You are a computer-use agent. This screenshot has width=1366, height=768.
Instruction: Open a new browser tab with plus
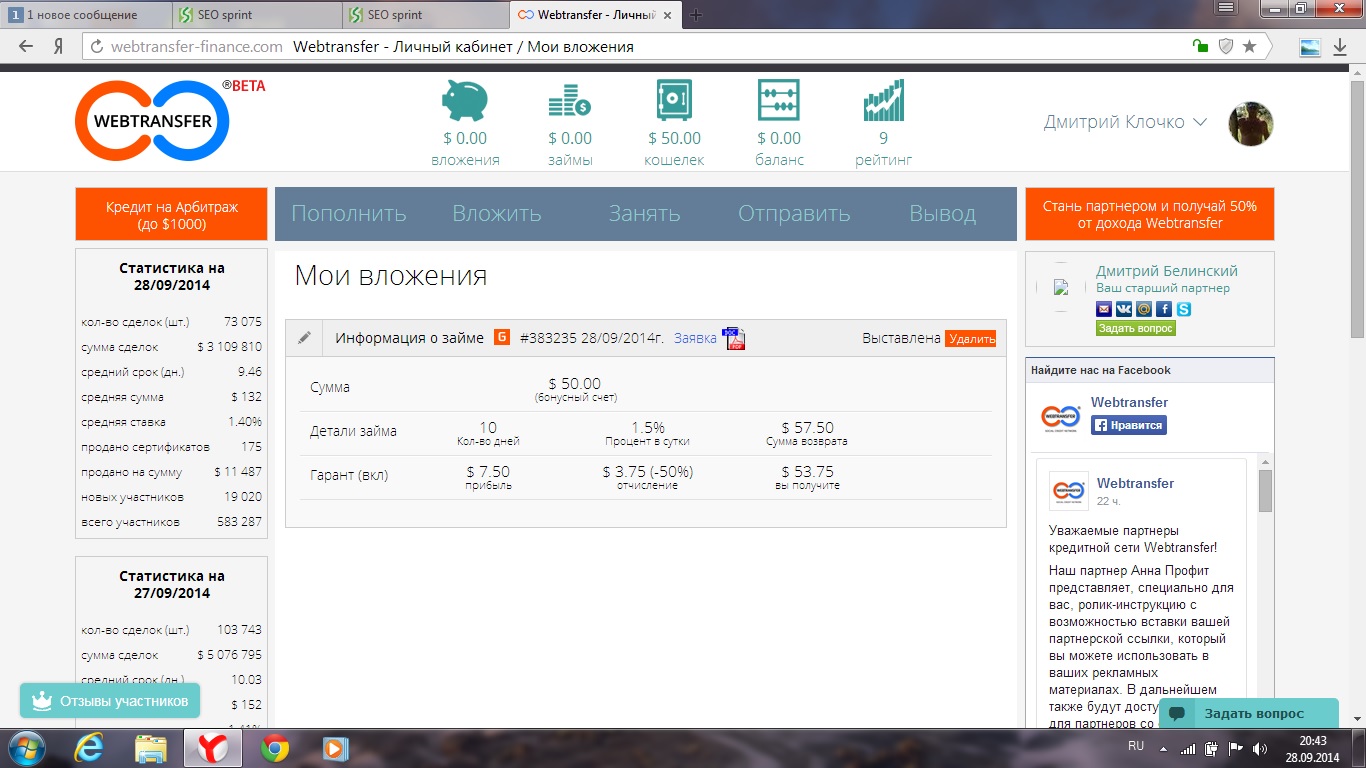coord(696,15)
